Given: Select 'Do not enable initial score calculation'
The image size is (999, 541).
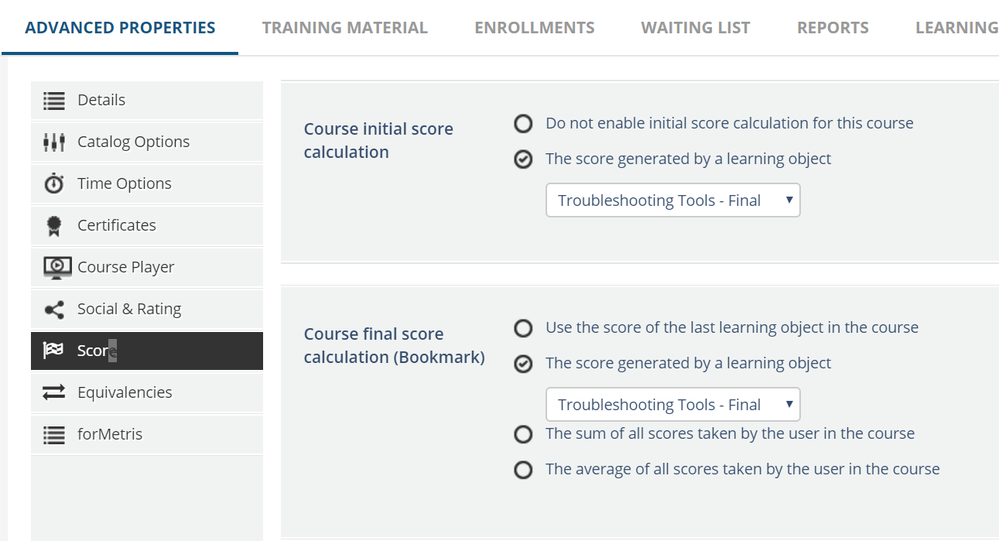Looking at the screenshot, I should (x=523, y=124).
